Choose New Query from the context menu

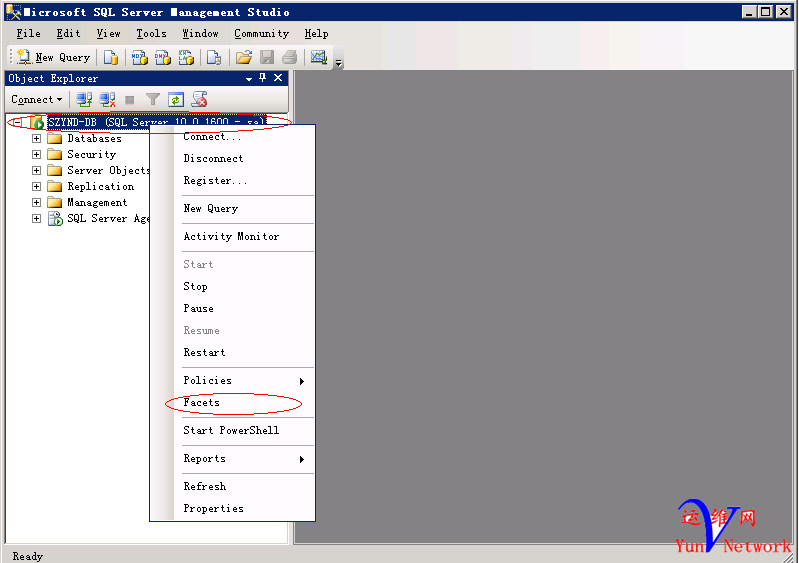pos(232,208)
